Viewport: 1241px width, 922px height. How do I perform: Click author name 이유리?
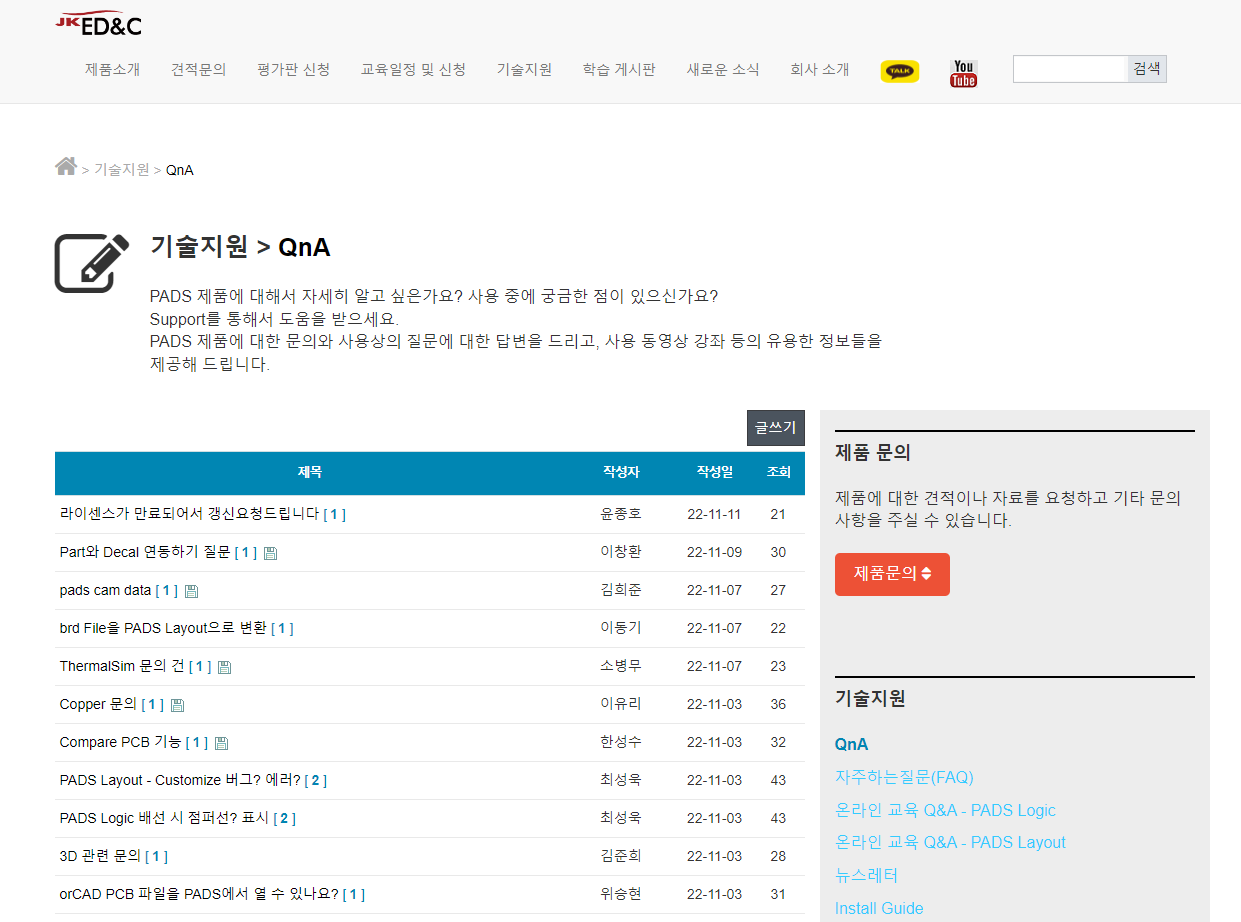[621, 704]
